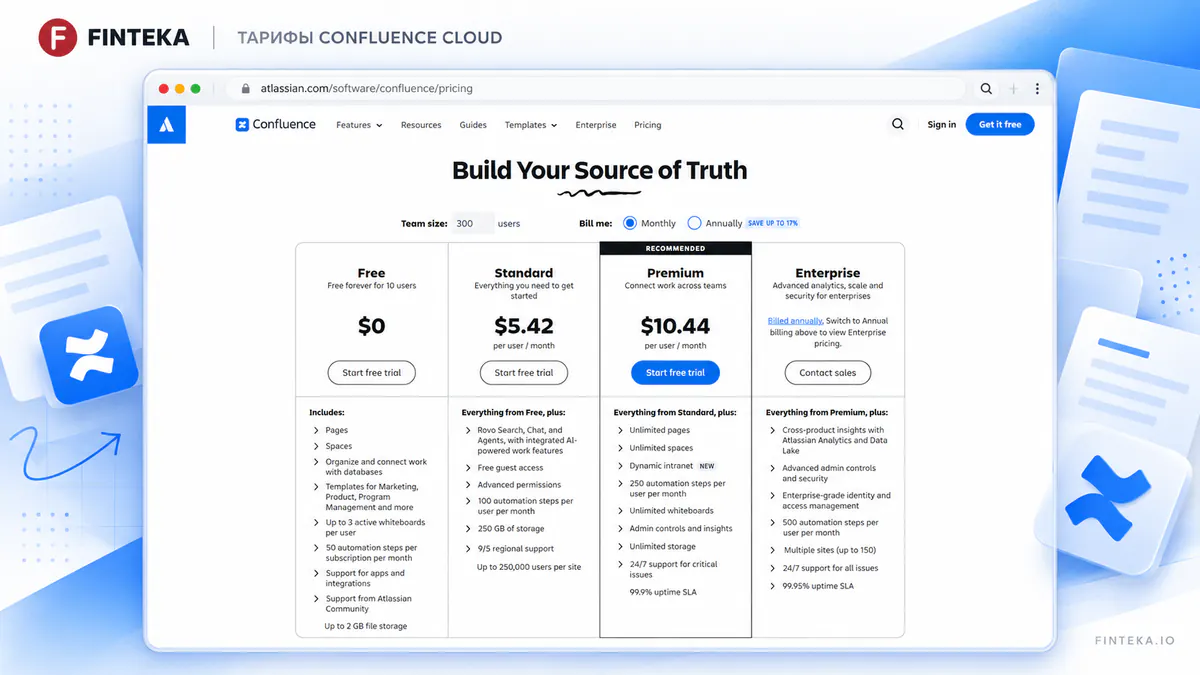
Task: Click the browser toolbar search icon
Action: [x=986, y=89]
